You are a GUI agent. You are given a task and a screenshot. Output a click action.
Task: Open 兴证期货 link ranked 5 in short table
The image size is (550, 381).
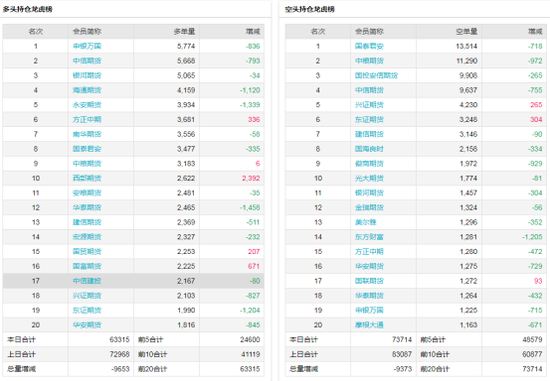(x=369, y=105)
